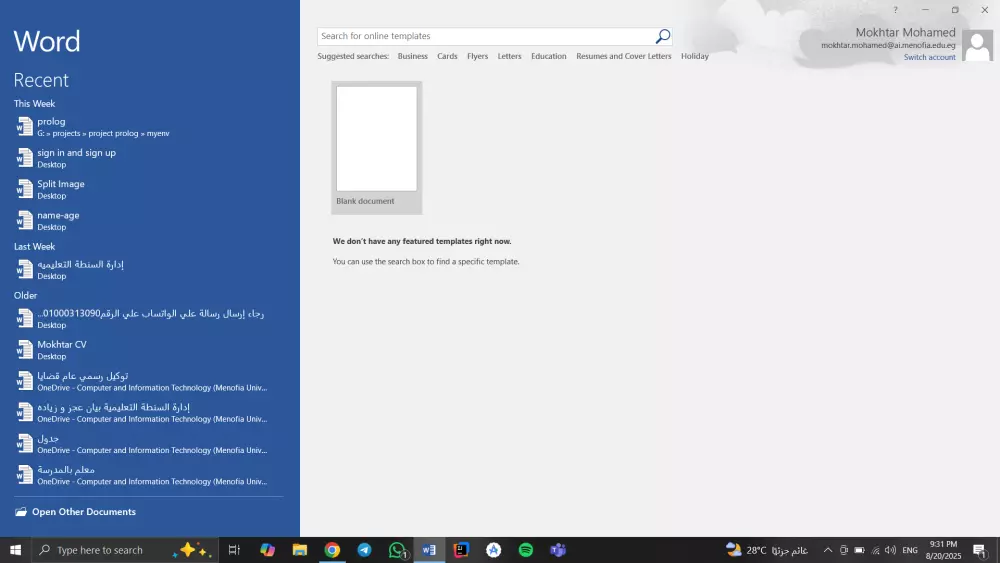The image size is (1000, 563).
Task: Open the 'sign in and sign up' document
Action: (149, 158)
